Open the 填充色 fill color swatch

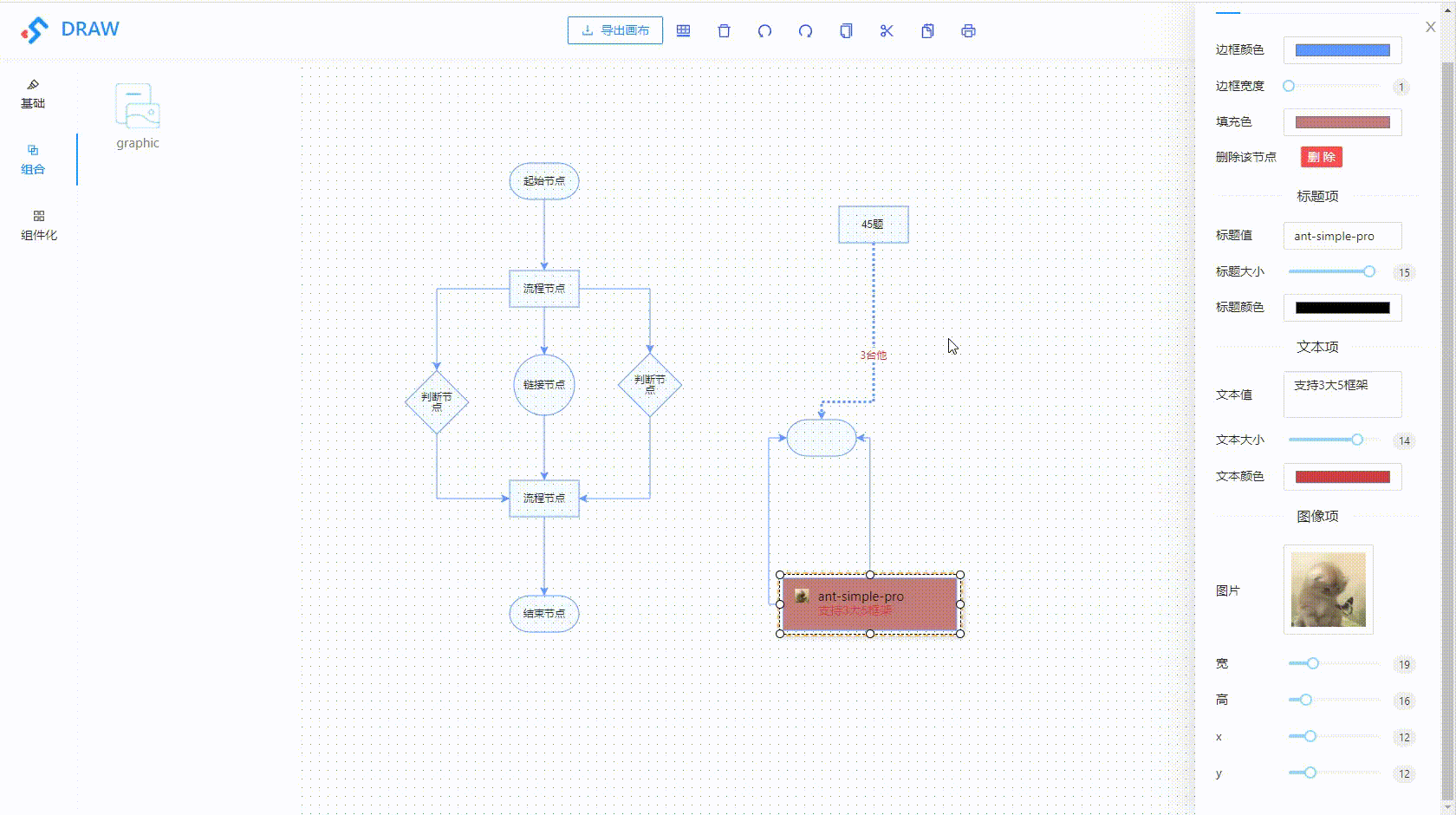coord(1342,121)
